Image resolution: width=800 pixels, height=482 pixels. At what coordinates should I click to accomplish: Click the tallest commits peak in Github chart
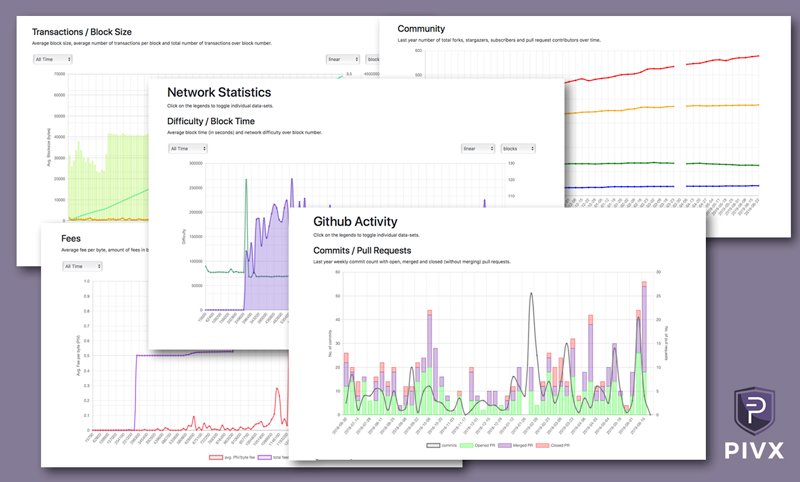tap(531, 296)
